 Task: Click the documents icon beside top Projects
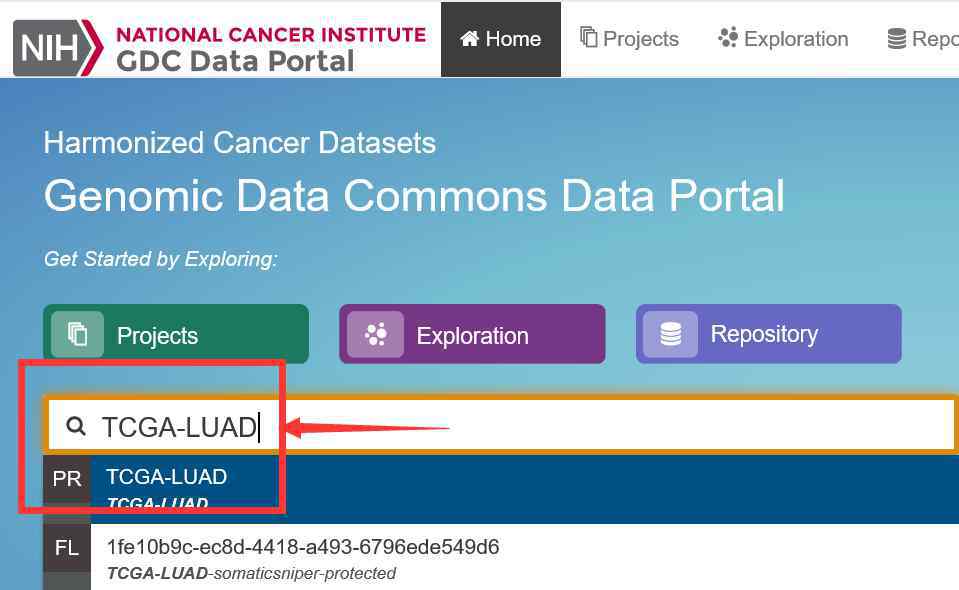(x=588, y=37)
